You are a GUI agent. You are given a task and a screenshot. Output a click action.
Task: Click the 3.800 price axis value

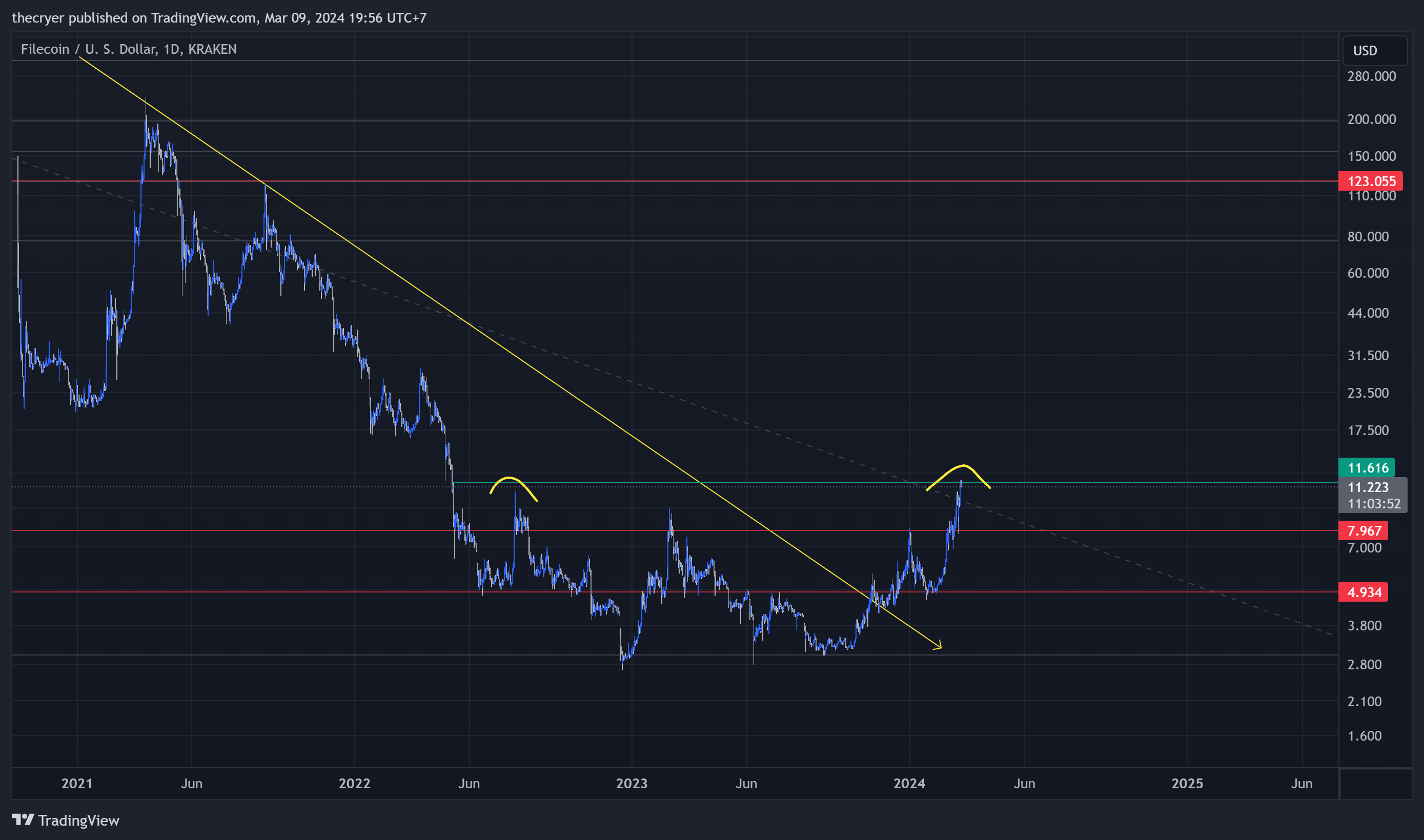point(1365,625)
